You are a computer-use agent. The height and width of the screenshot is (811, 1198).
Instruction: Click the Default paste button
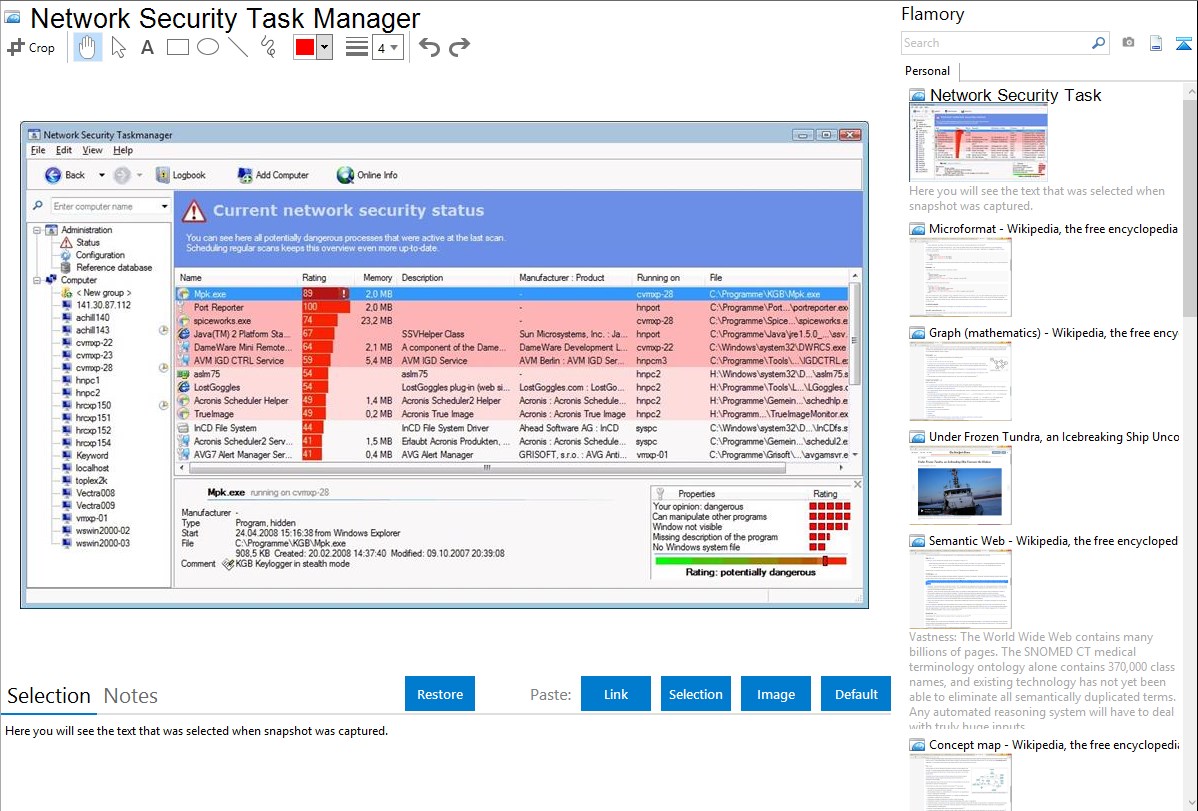pyautogui.click(x=856, y=694)
